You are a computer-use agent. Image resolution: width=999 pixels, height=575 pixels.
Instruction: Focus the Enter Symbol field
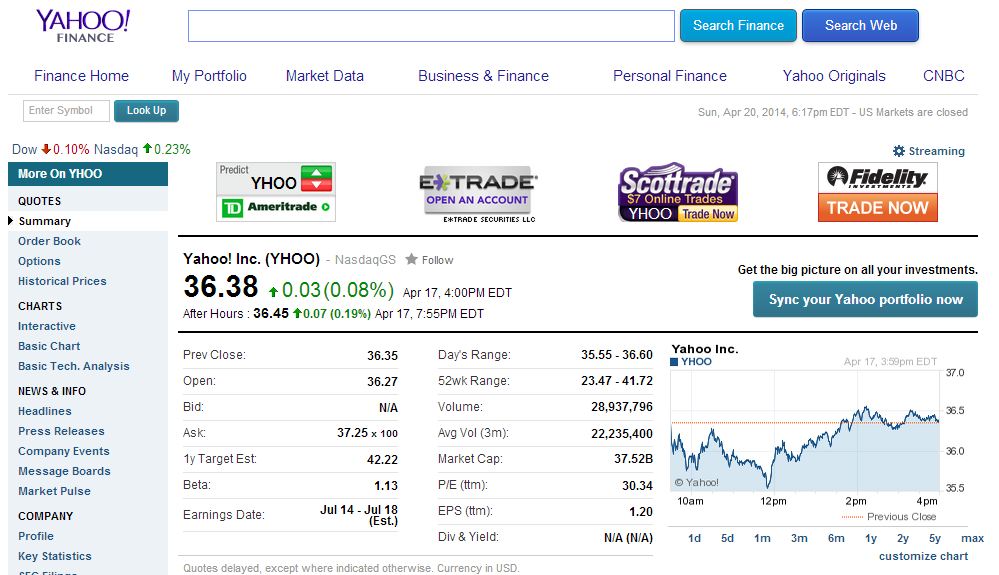66,111
